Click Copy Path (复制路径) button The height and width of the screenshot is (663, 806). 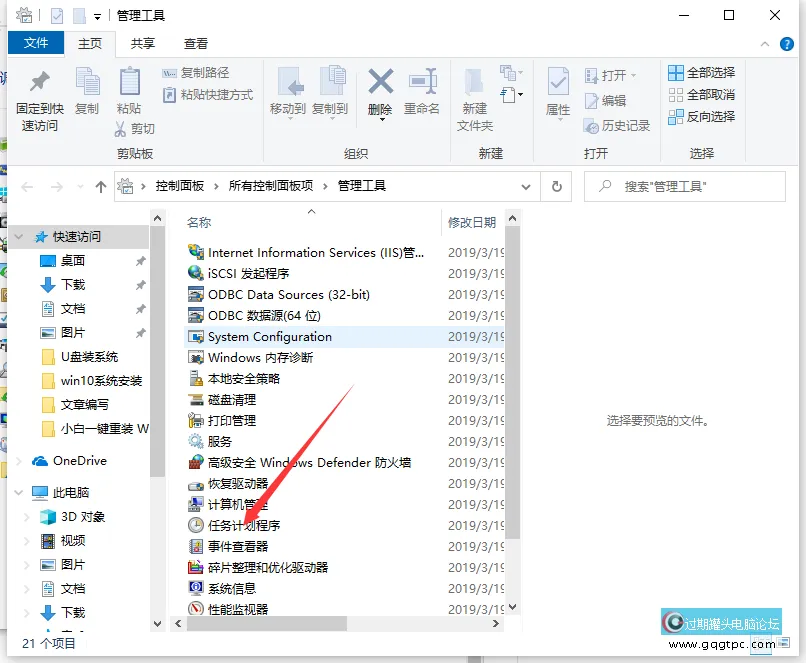tap(196, 72)
